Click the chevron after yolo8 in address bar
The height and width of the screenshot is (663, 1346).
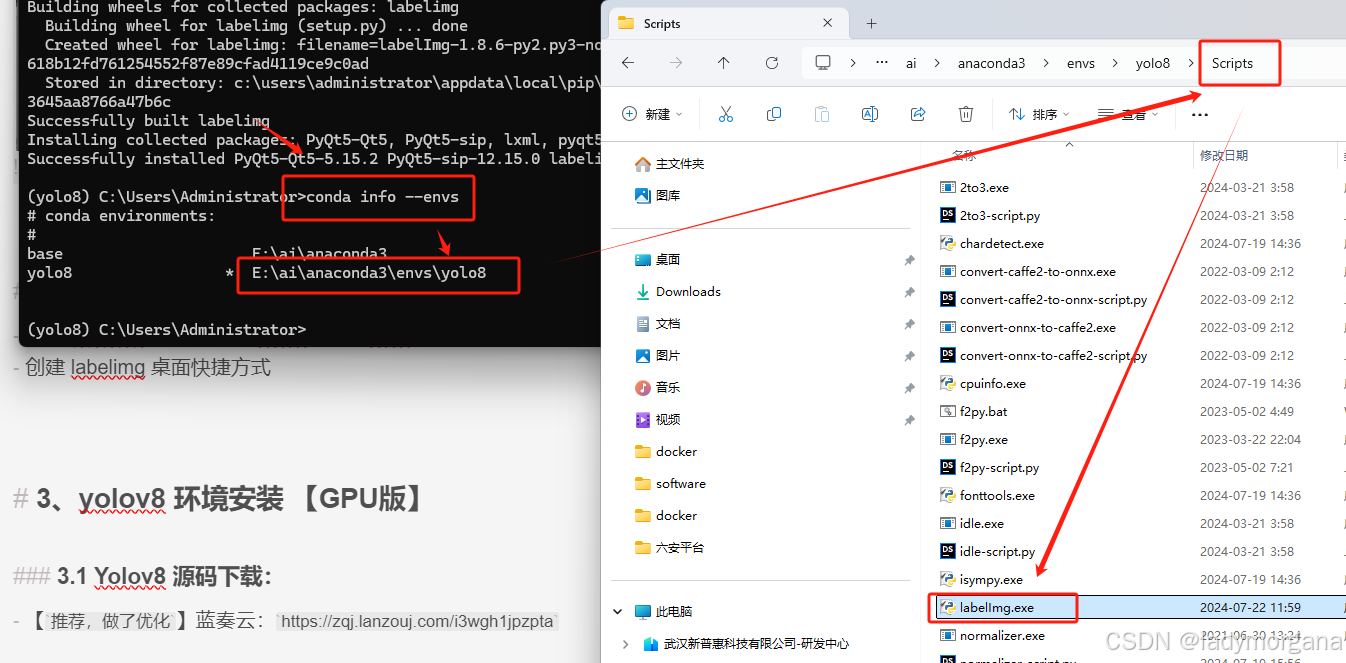point(1190,63)
